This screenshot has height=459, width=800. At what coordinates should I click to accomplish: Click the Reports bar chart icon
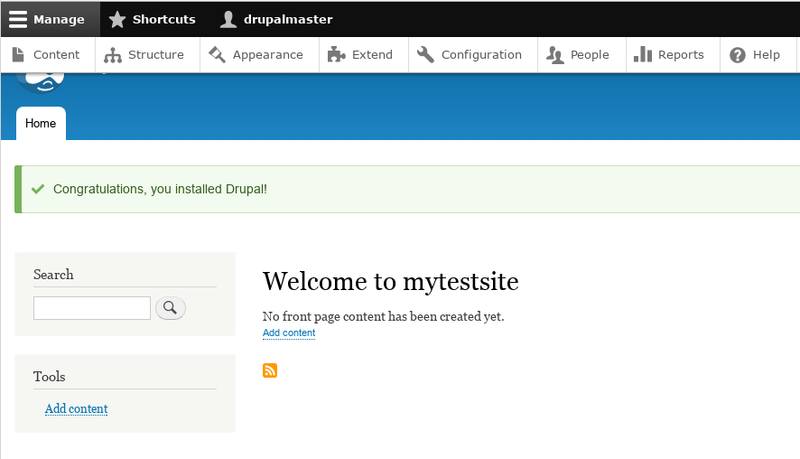[x=643, y=55]
